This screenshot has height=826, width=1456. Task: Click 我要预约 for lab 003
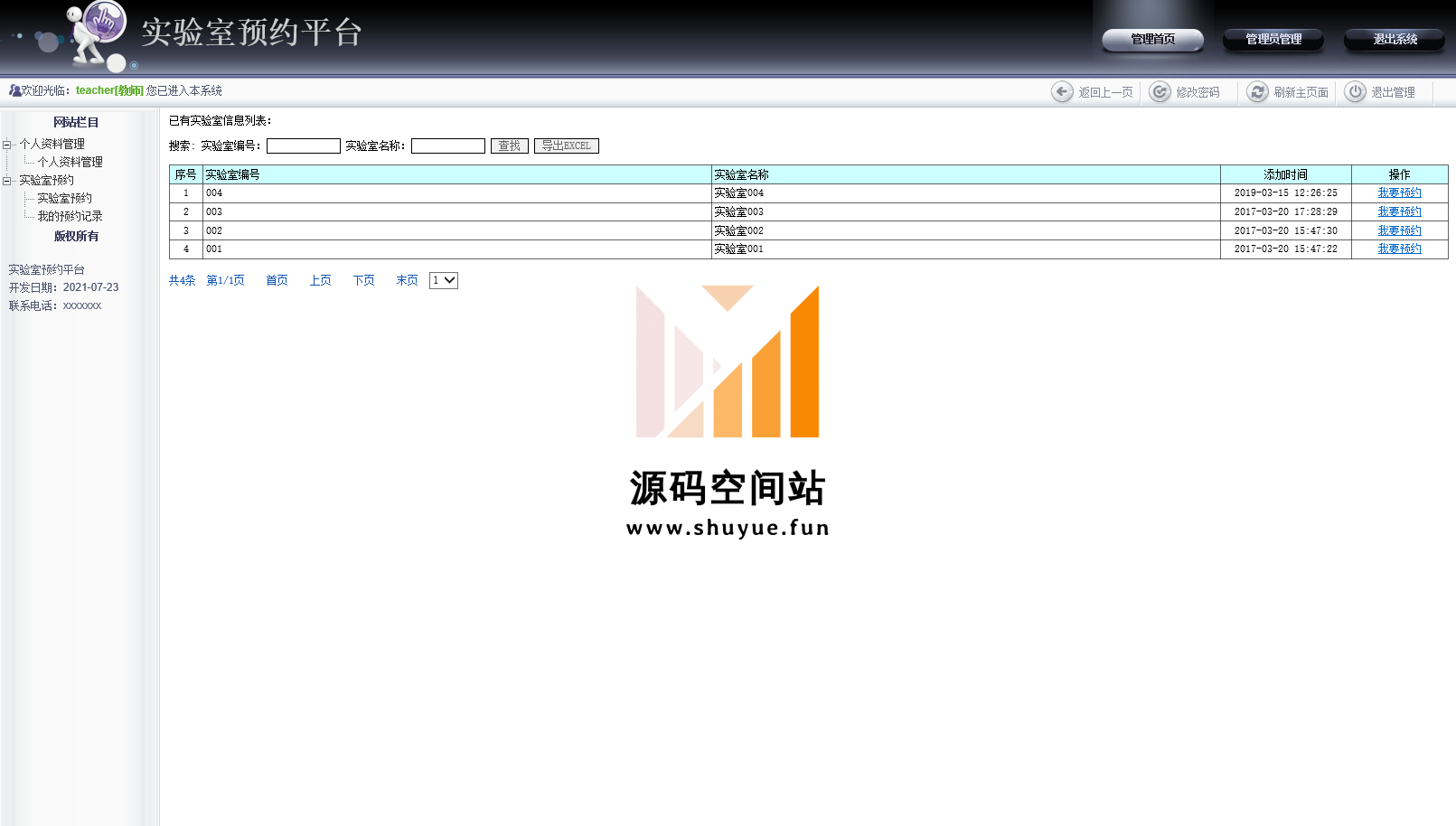click(1399, 211)
